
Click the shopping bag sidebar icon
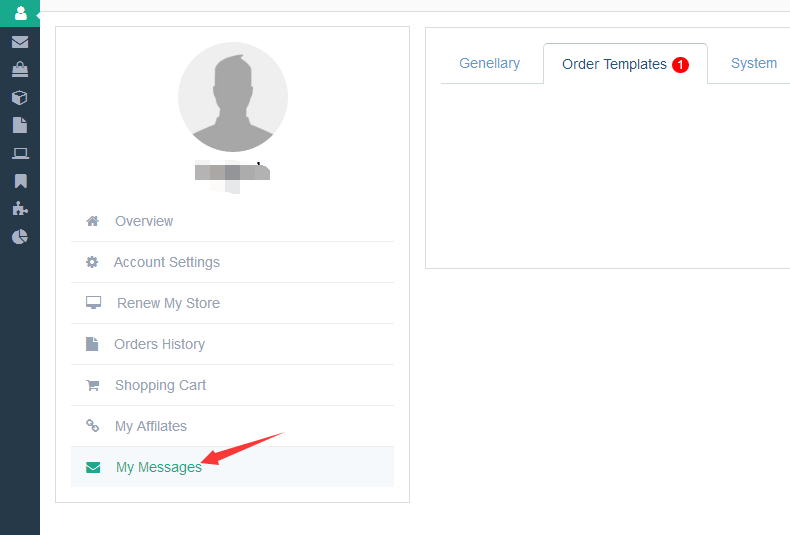[20, 70]
